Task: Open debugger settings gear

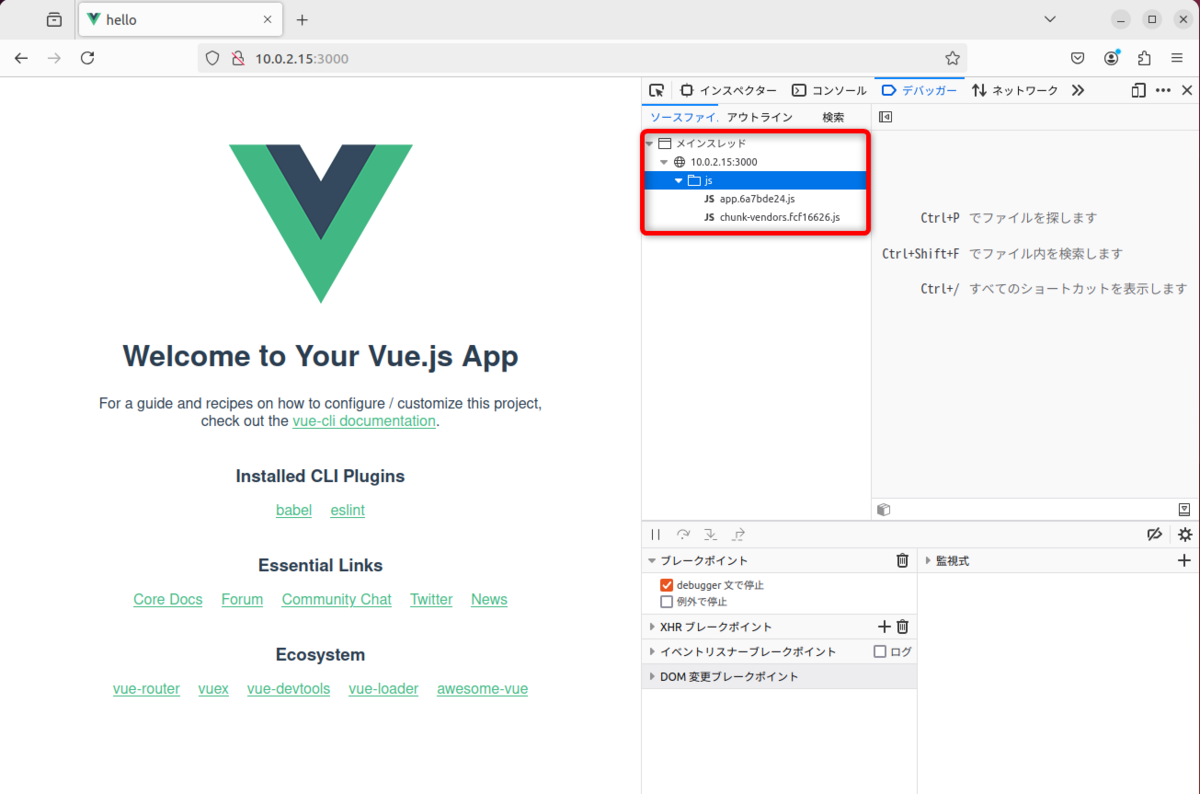Action: pyautogui.click(x=1185, y=535)
